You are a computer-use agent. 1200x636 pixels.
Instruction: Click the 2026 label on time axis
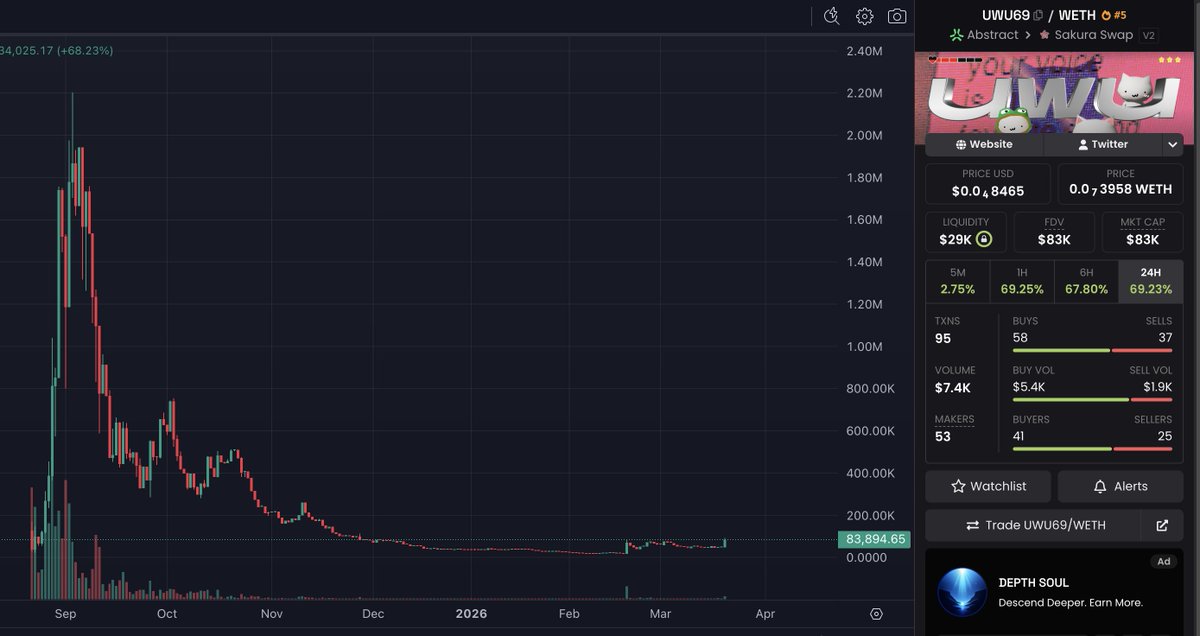[x=471, y=614]
